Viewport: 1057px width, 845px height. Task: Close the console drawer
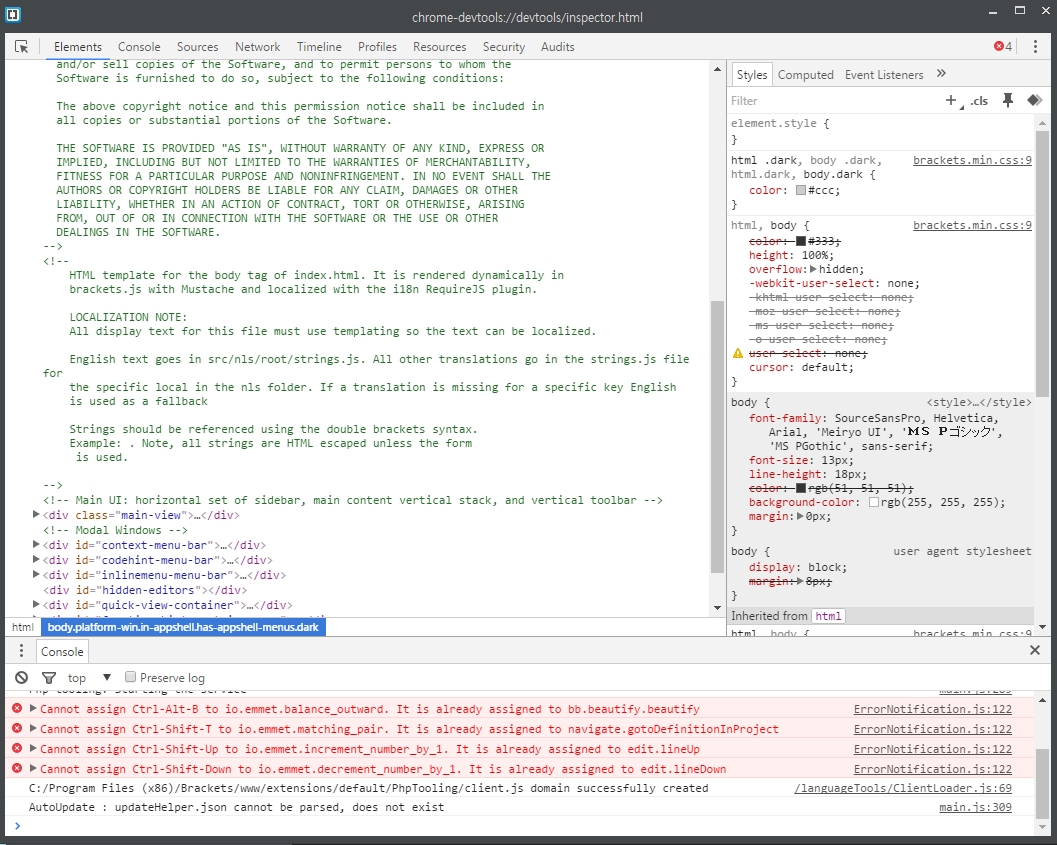point(1035,651)
